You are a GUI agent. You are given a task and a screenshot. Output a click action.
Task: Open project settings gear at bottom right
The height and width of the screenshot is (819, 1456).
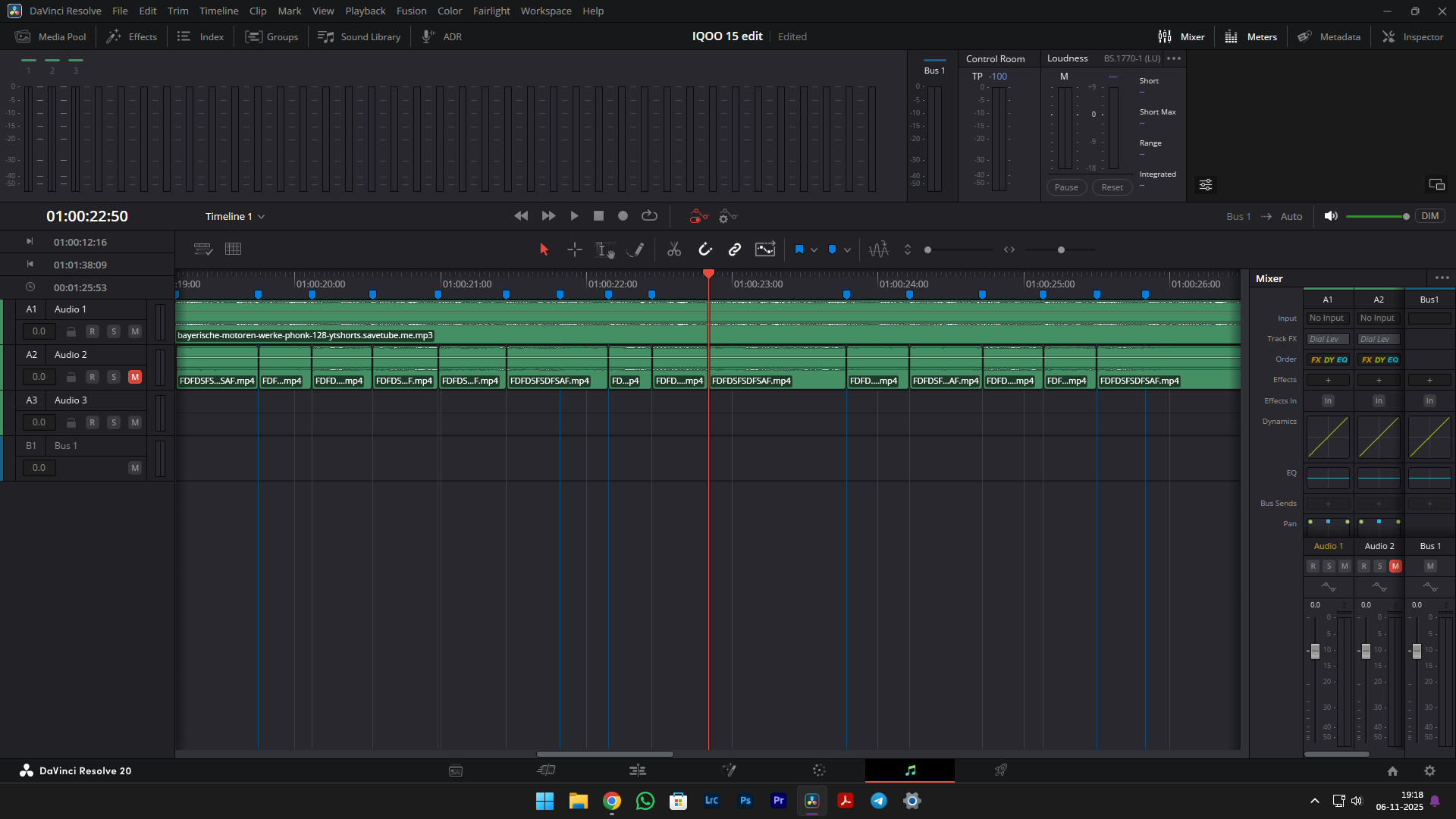click(1429, 770)
